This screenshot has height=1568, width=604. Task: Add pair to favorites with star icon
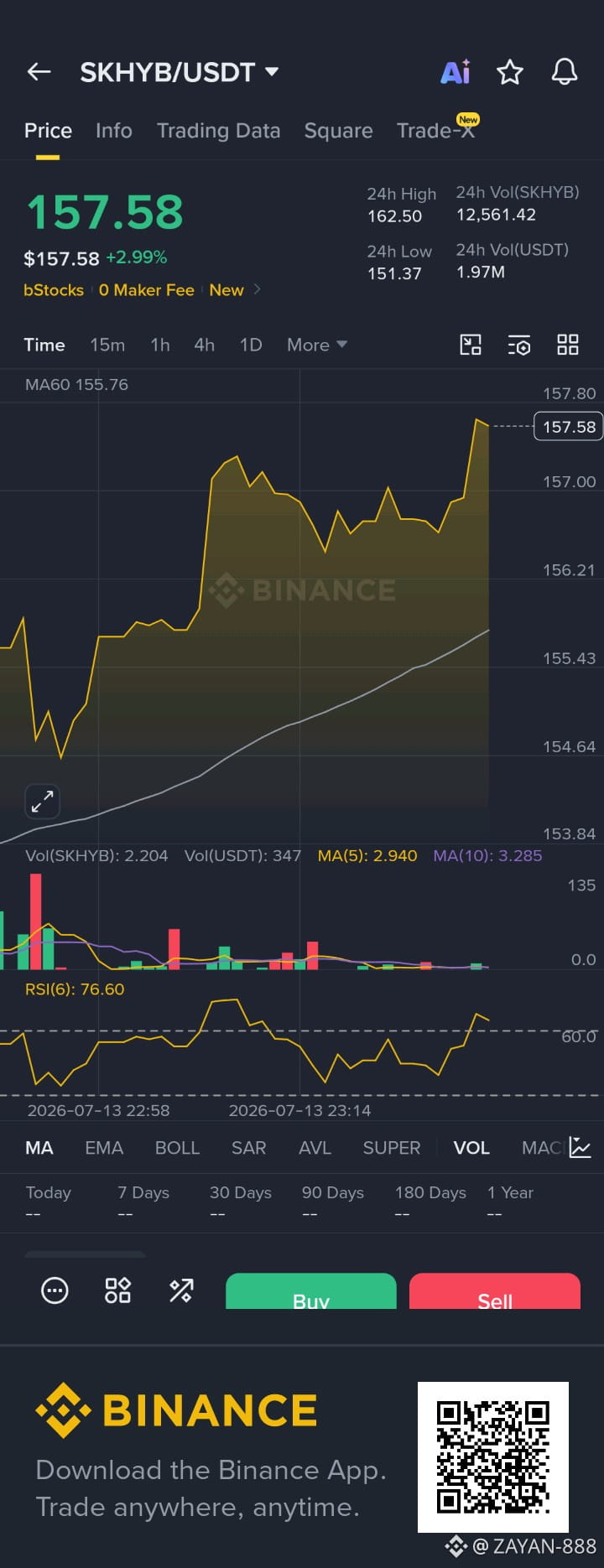click(x=510, y=72)
